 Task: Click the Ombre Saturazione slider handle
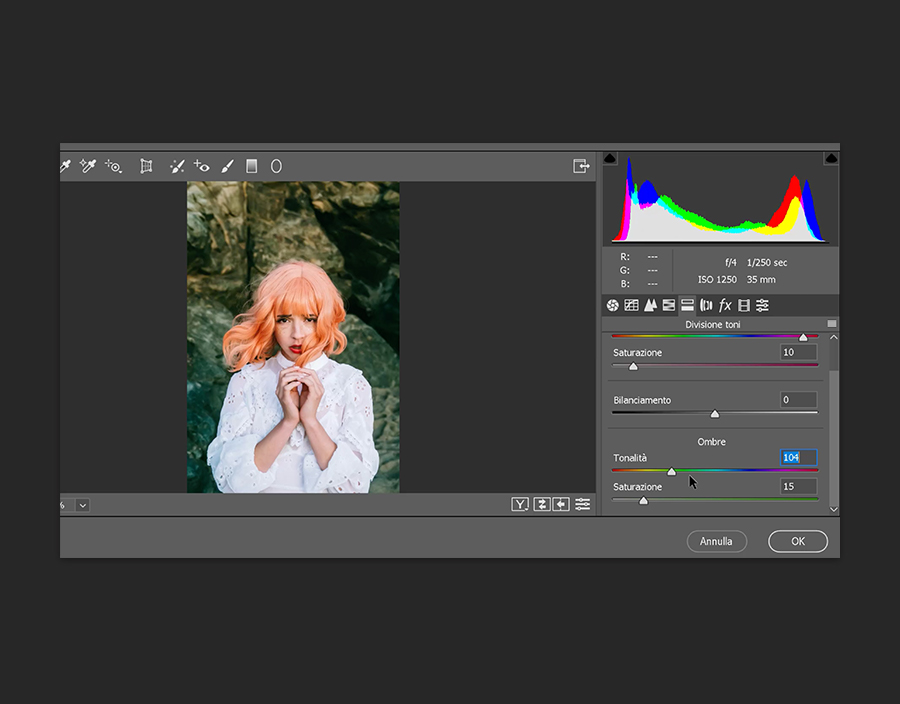(x=643, y=500)
